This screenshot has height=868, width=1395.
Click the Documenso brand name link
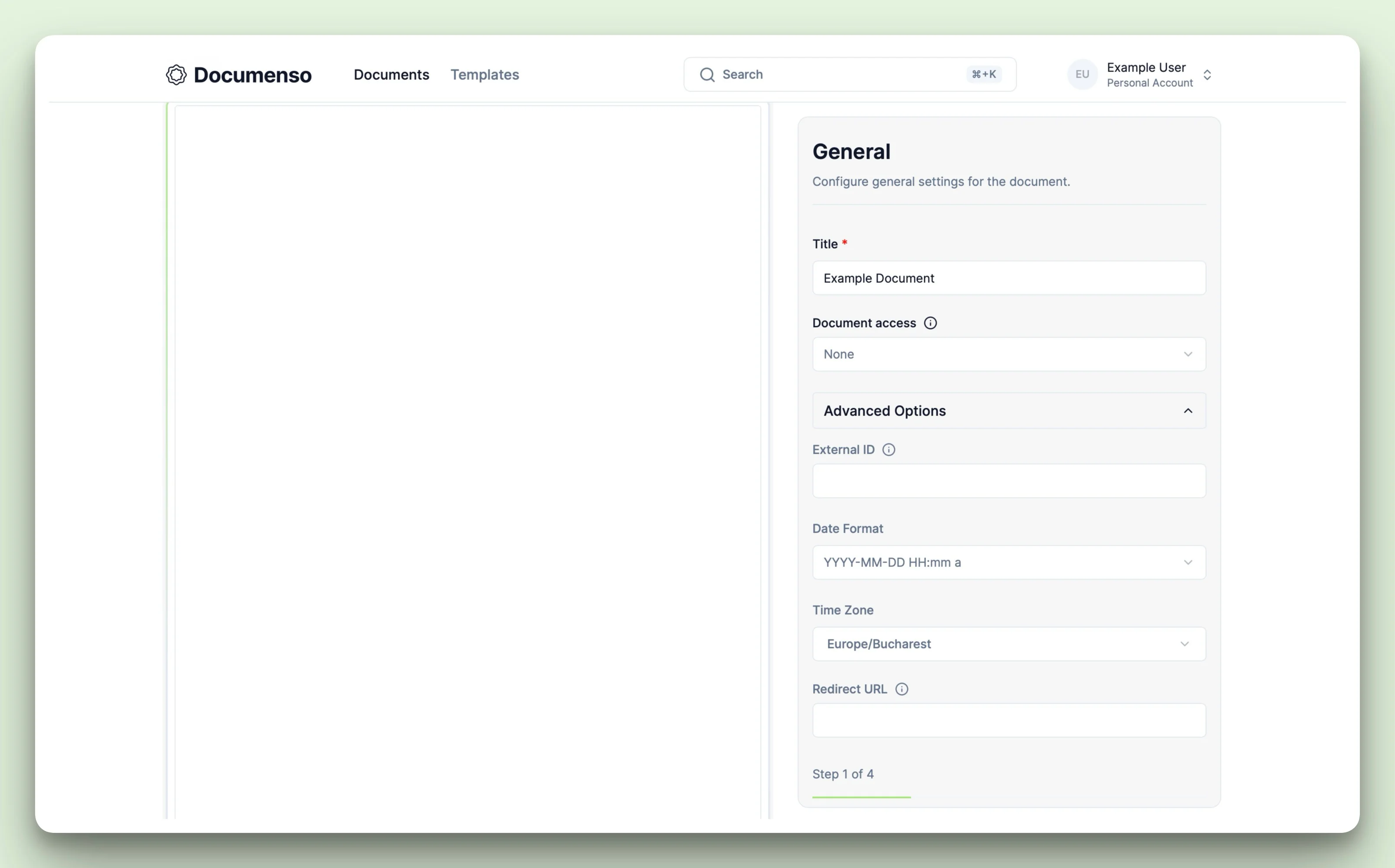pyautogui.click(x=253, y=75)
